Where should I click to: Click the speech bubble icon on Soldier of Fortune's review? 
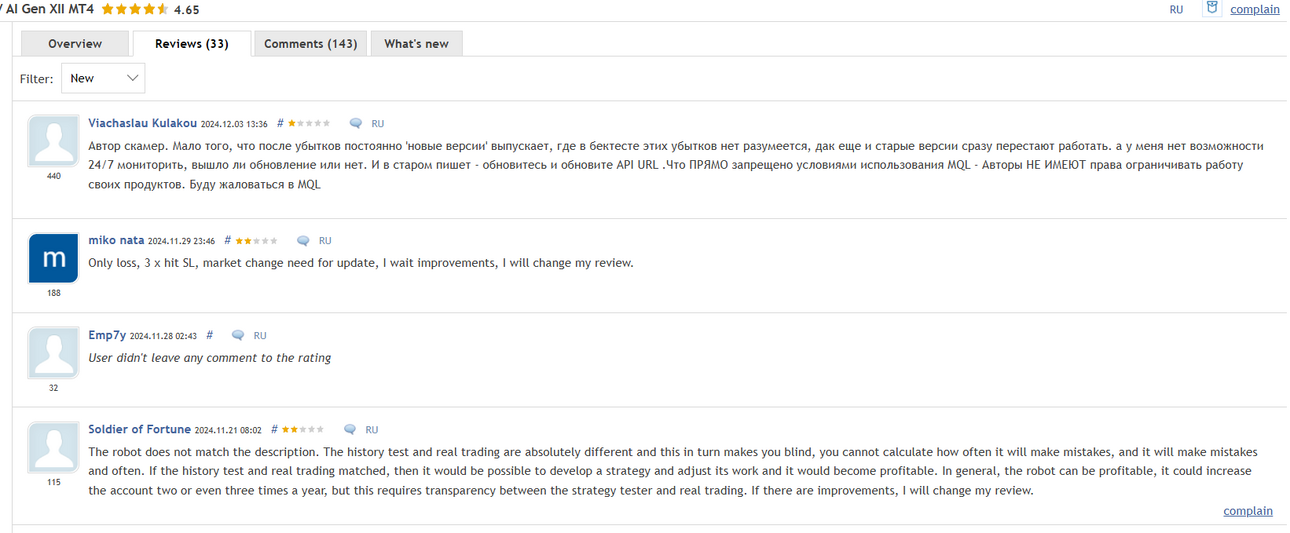click(x=350, y=430)
